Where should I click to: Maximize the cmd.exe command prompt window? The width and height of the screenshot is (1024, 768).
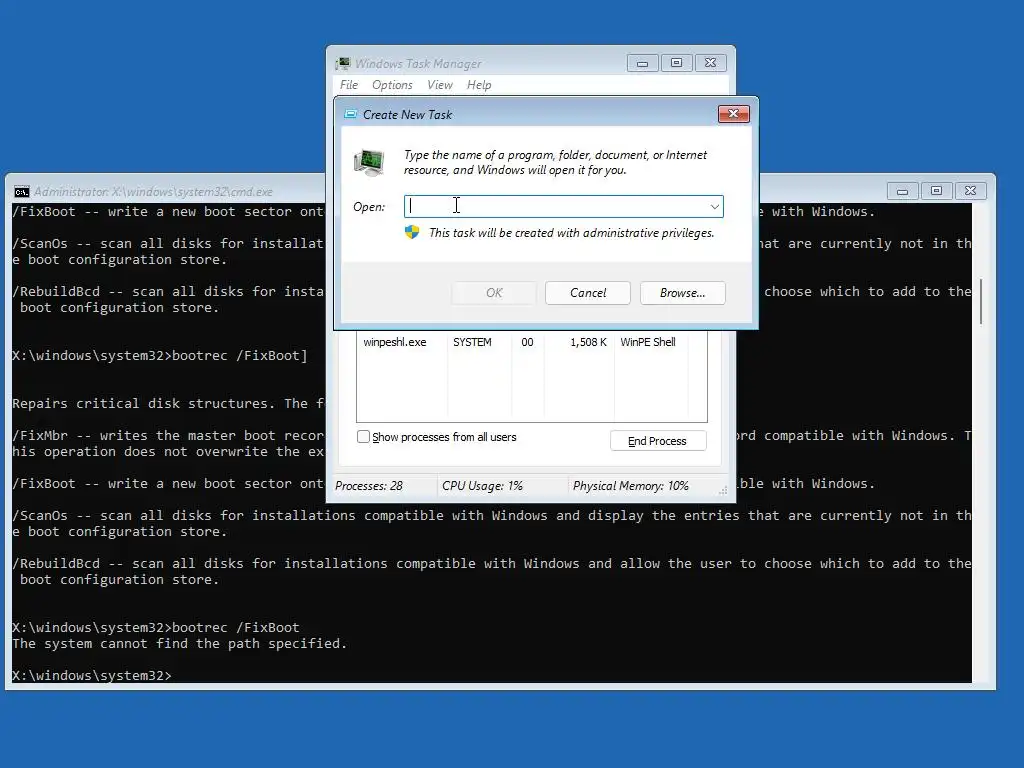click(x=936, y=191)
